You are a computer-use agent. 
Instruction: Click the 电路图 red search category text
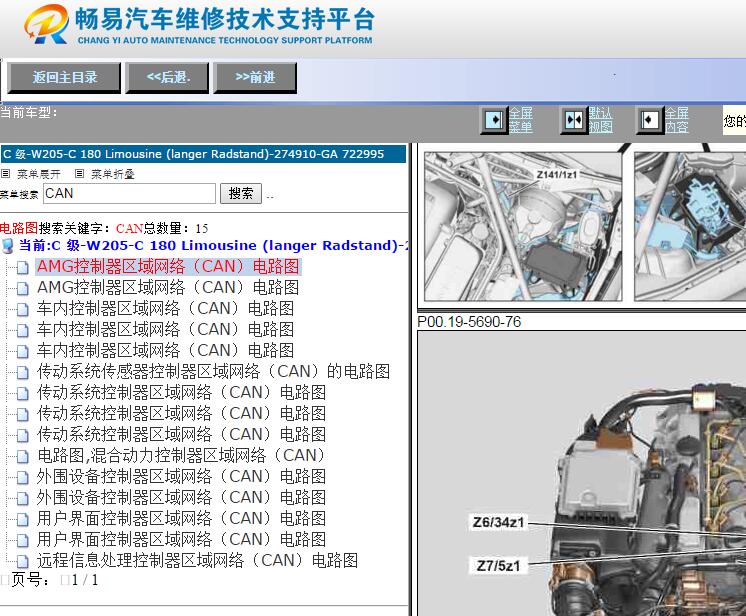tap(19, 228)
